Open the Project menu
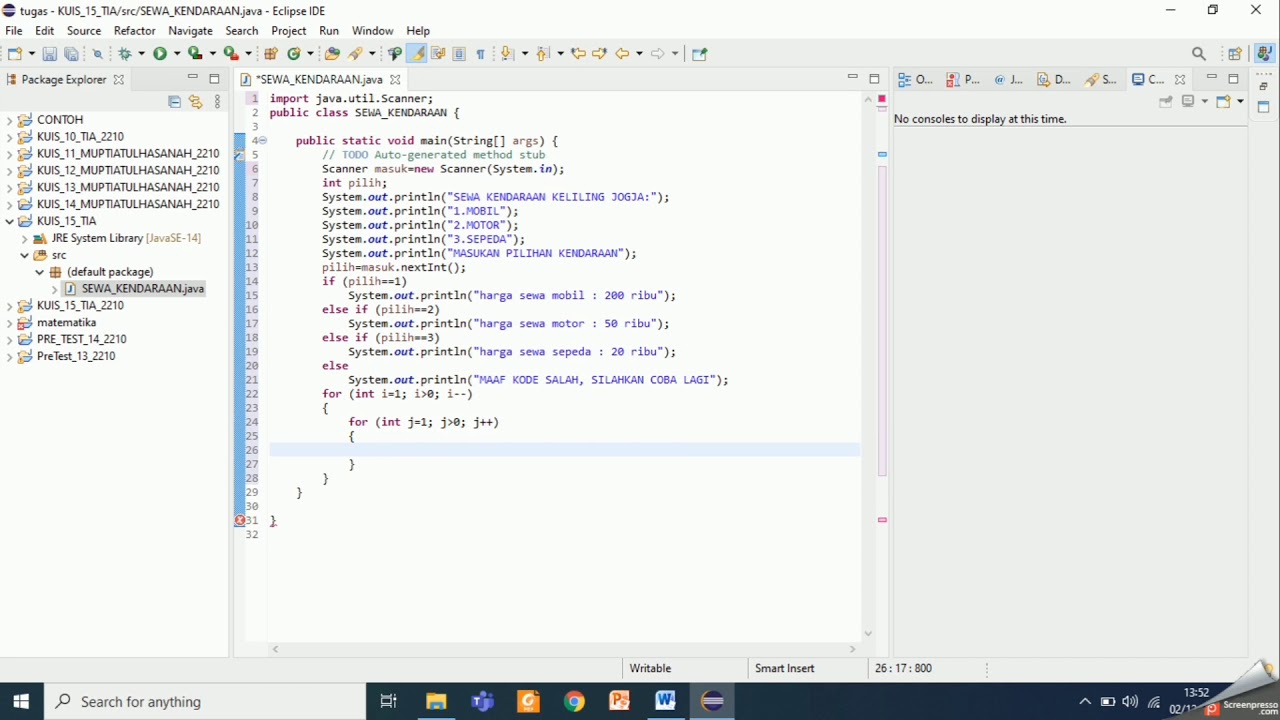This screenshot has height=720, width=1280. pos(289,31)
